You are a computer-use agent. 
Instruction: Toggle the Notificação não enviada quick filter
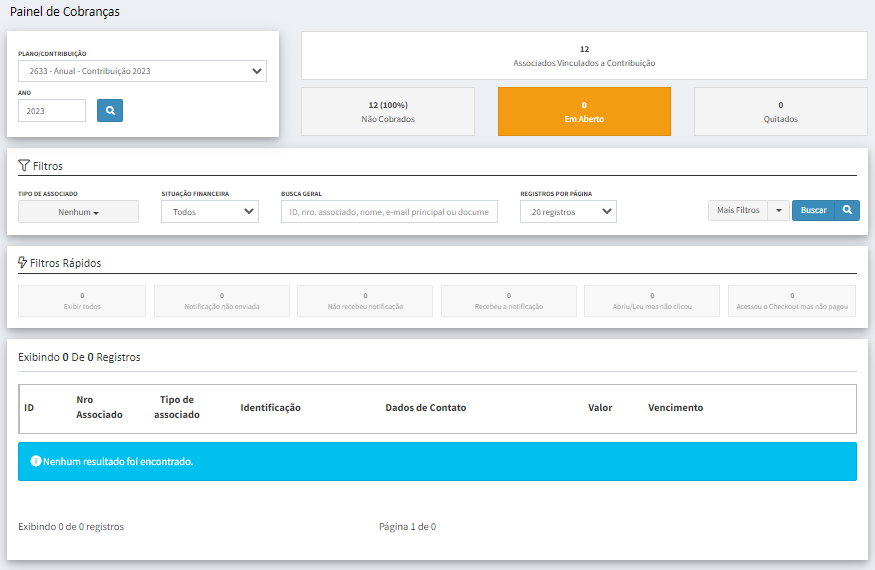[222, 301]
